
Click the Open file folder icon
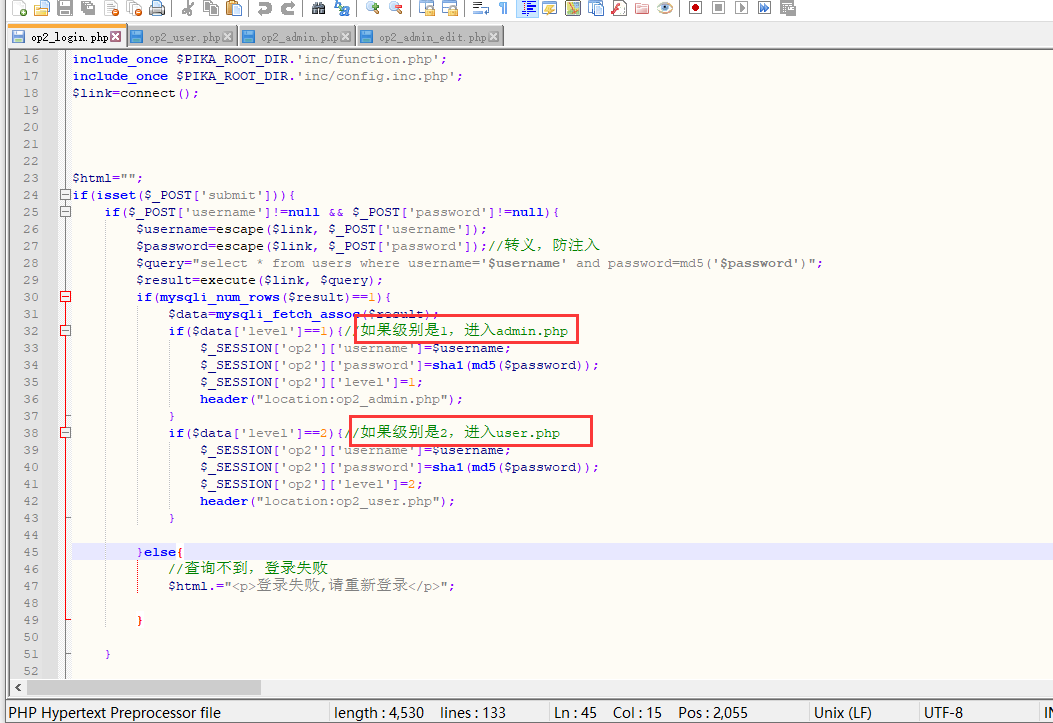point(42,8)
